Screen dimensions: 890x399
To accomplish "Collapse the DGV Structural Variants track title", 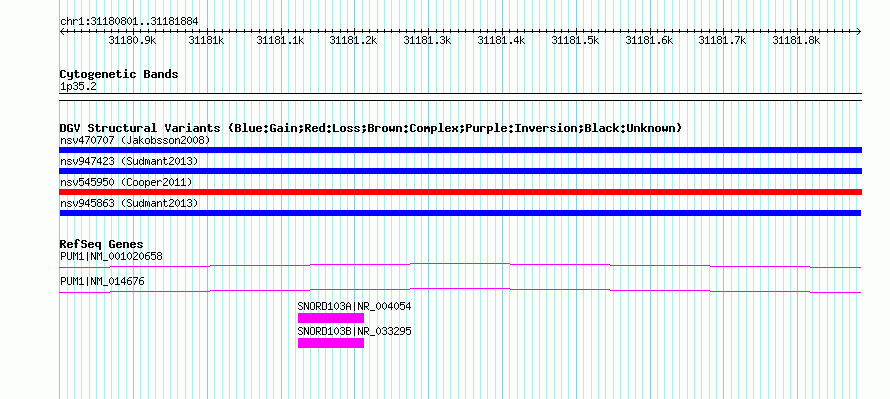I will point(370,128).
